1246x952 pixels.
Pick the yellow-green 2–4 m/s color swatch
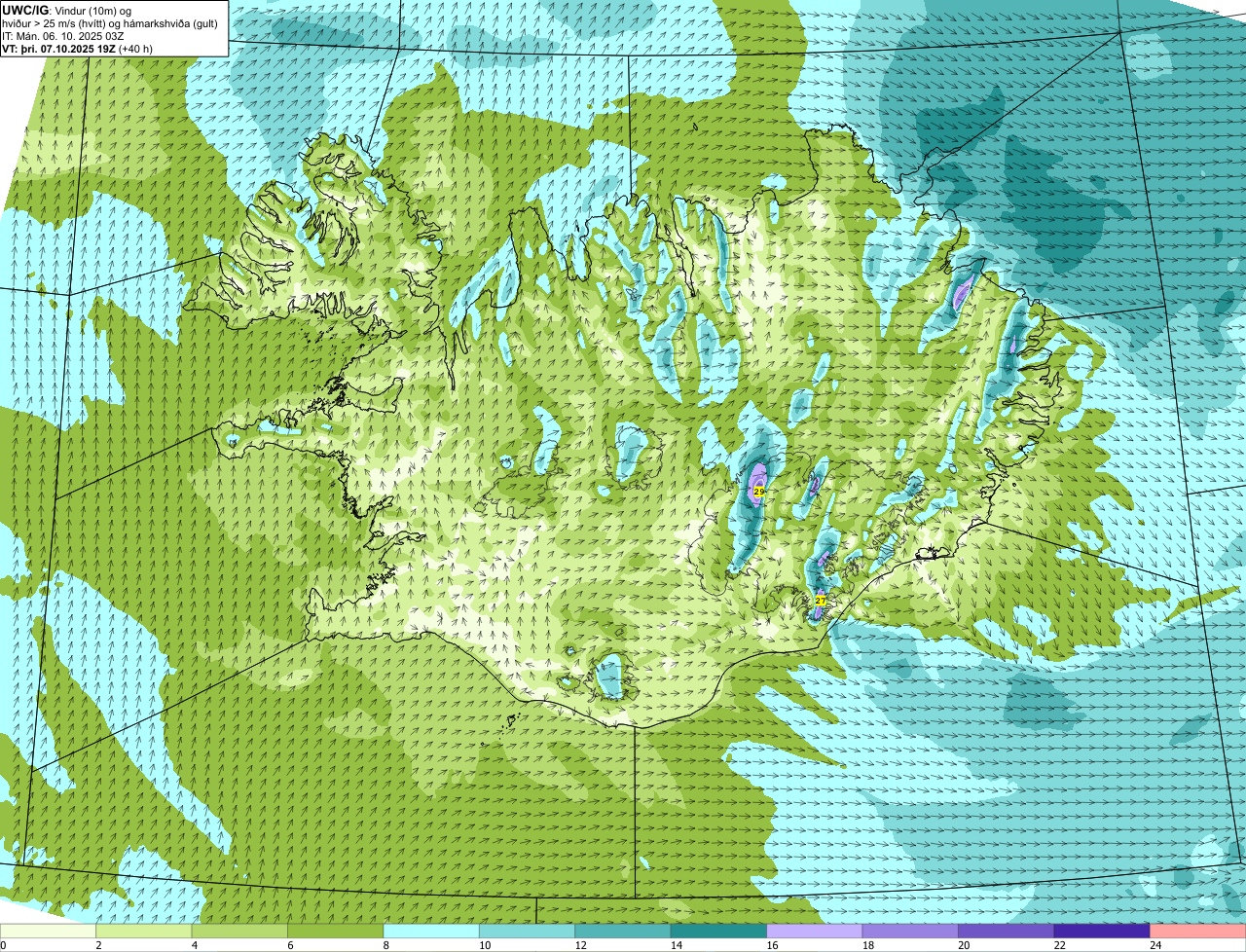point(145,932)
